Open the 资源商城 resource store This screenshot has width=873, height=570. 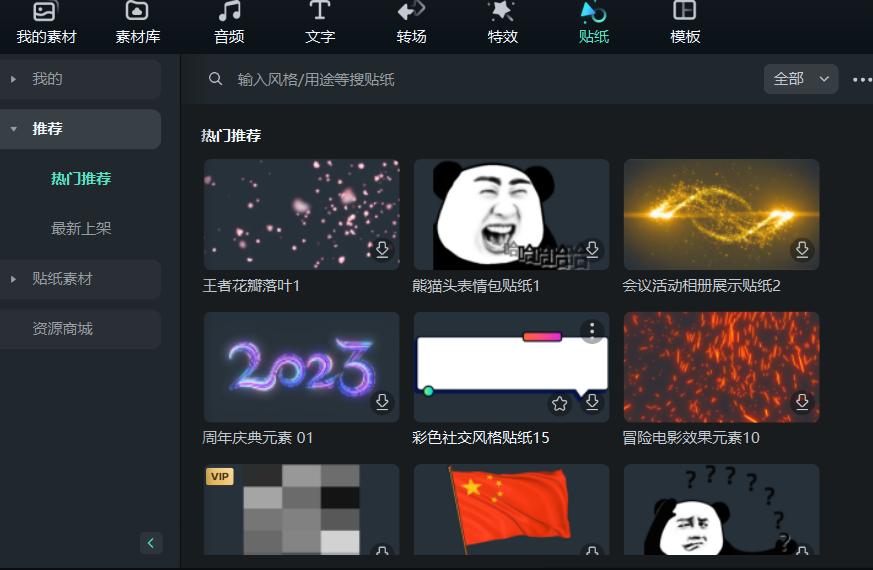(x=80, y=329)
